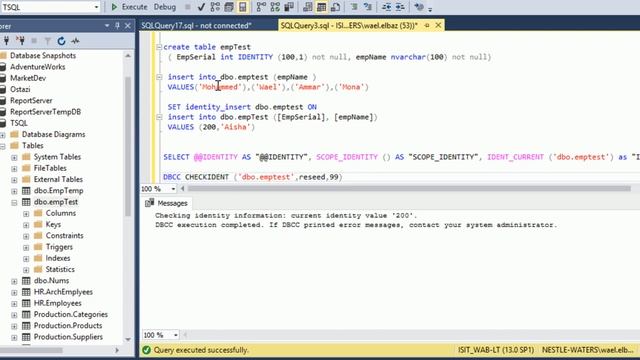Close the Object Explorer panel
Image resolution: width=640 pixels, height=360 pixels.
click(x=128, y=26)
